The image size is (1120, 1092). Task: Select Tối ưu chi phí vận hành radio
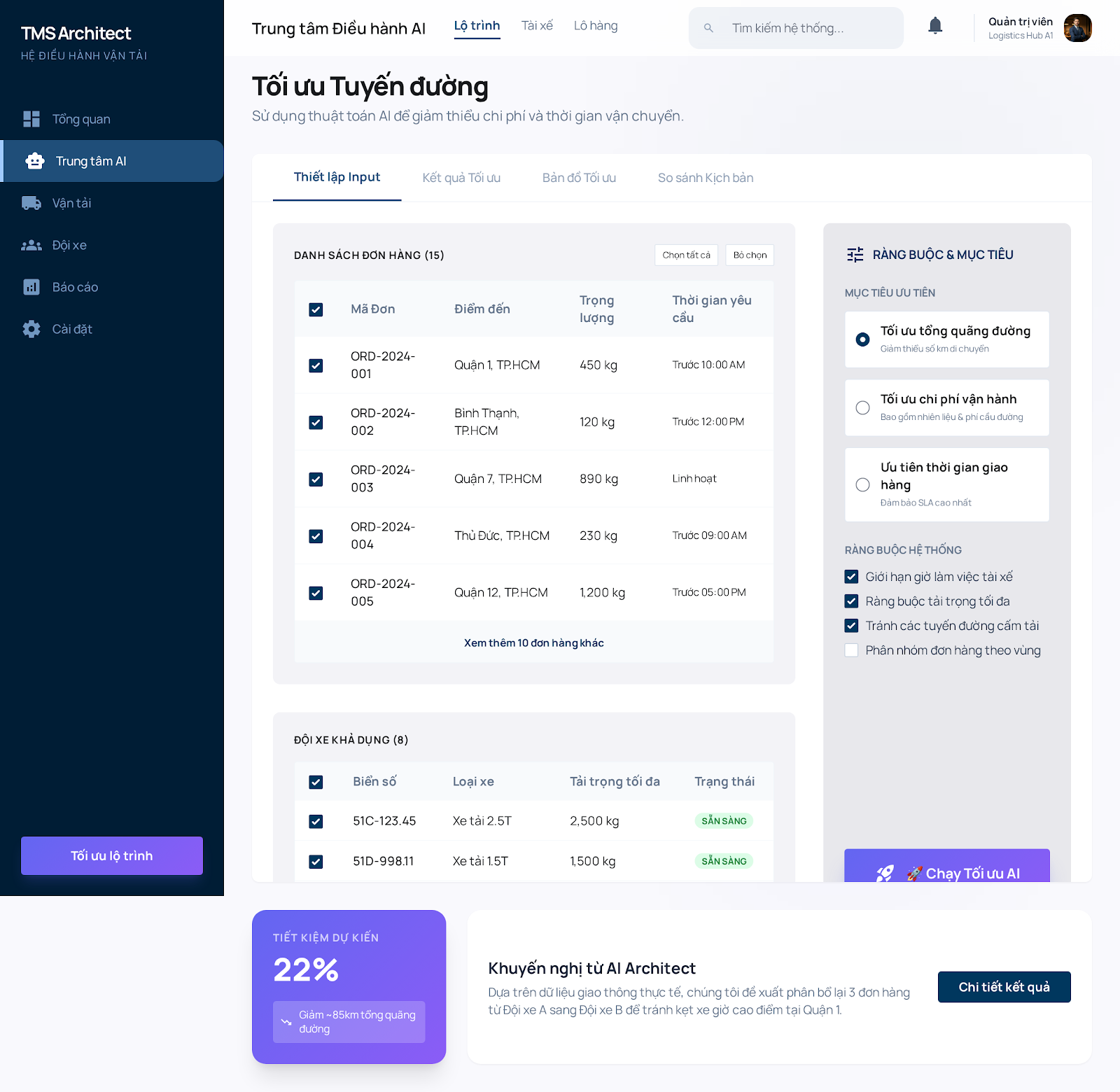[863, 407]
